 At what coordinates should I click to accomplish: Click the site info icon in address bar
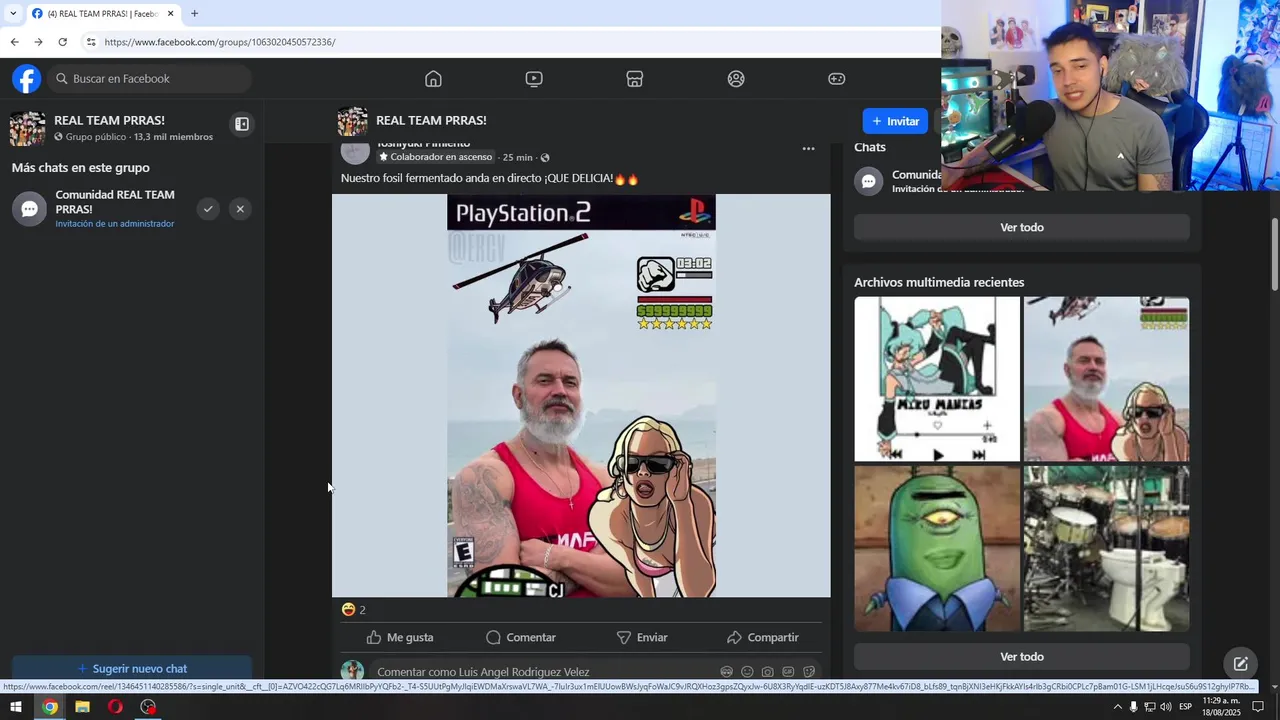(91, 42)
